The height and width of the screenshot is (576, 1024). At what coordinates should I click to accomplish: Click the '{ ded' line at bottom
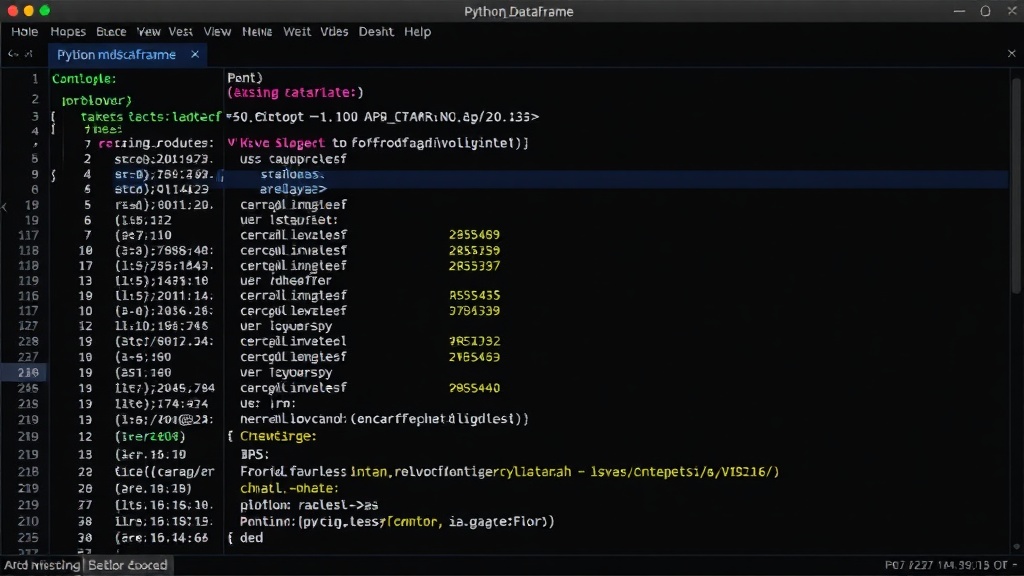pyautogui.click(x=246, y=537)
